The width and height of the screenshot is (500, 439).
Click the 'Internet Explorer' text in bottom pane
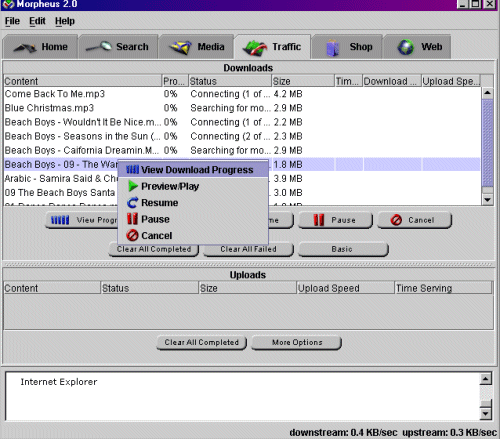click(59, 382)
